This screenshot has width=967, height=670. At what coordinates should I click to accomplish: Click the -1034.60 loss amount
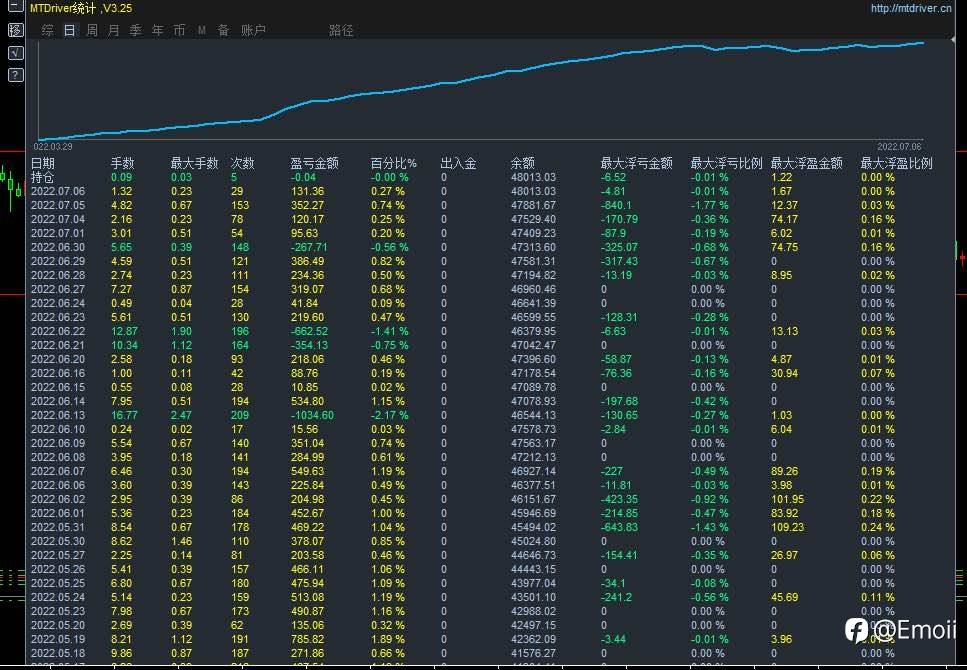pos(312,415)
